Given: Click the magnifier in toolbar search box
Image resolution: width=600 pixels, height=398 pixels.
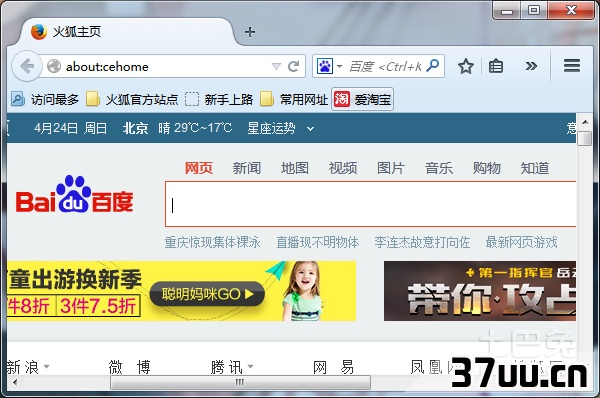Looking at the screenshot, I should [433, 66].
